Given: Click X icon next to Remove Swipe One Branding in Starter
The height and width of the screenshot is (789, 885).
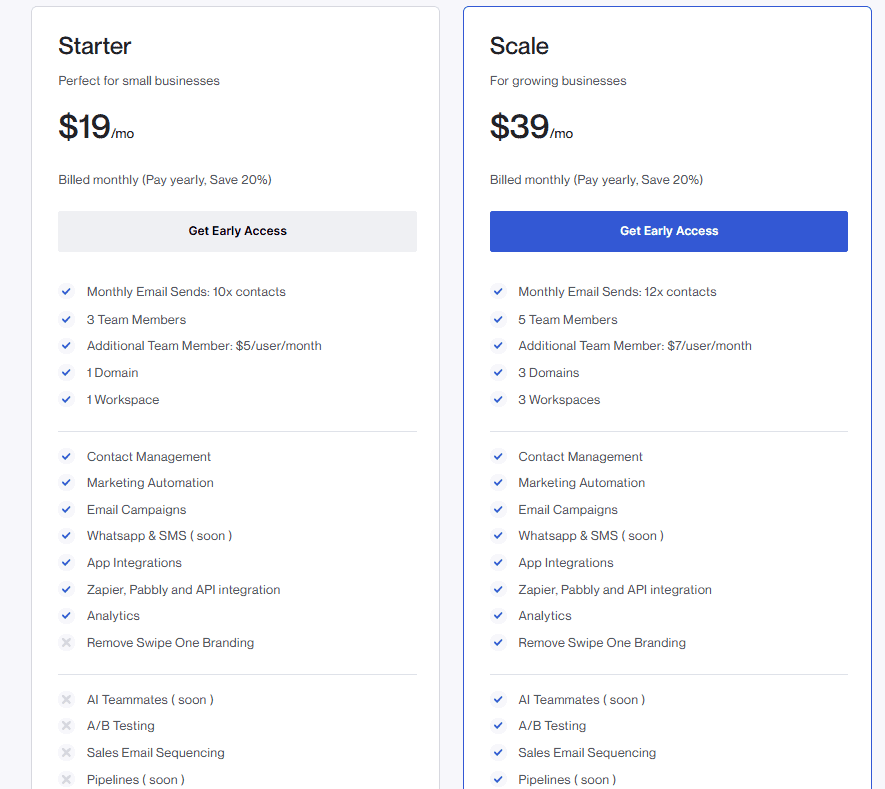Looking at the screenshot, I should (x=66, y=643).
